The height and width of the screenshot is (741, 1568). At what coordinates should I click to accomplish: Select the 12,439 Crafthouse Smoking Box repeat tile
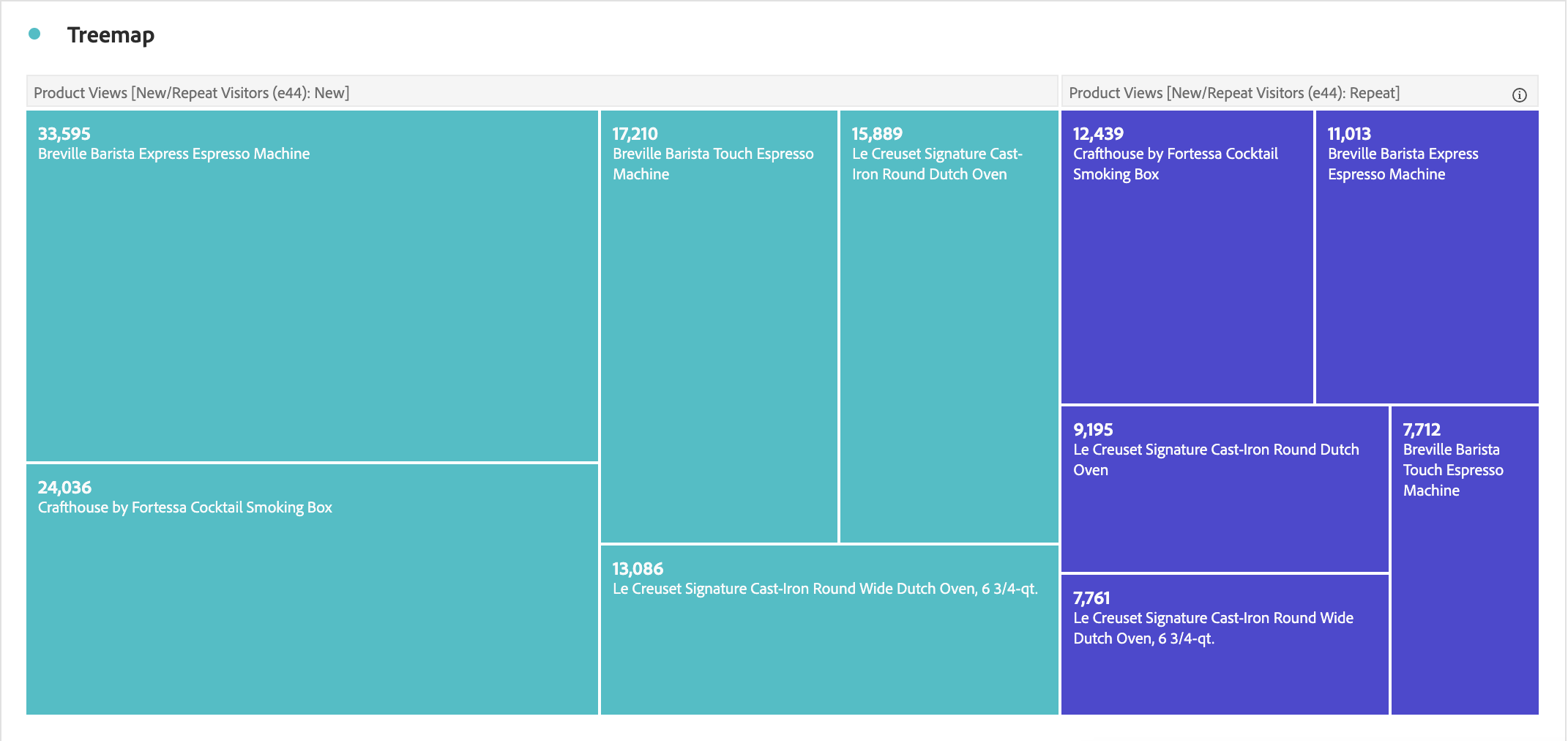[1184, 256]
